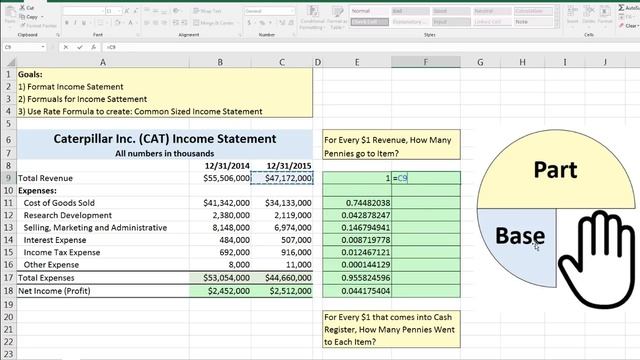Apply Accounting dollar number format

[250, 23]
